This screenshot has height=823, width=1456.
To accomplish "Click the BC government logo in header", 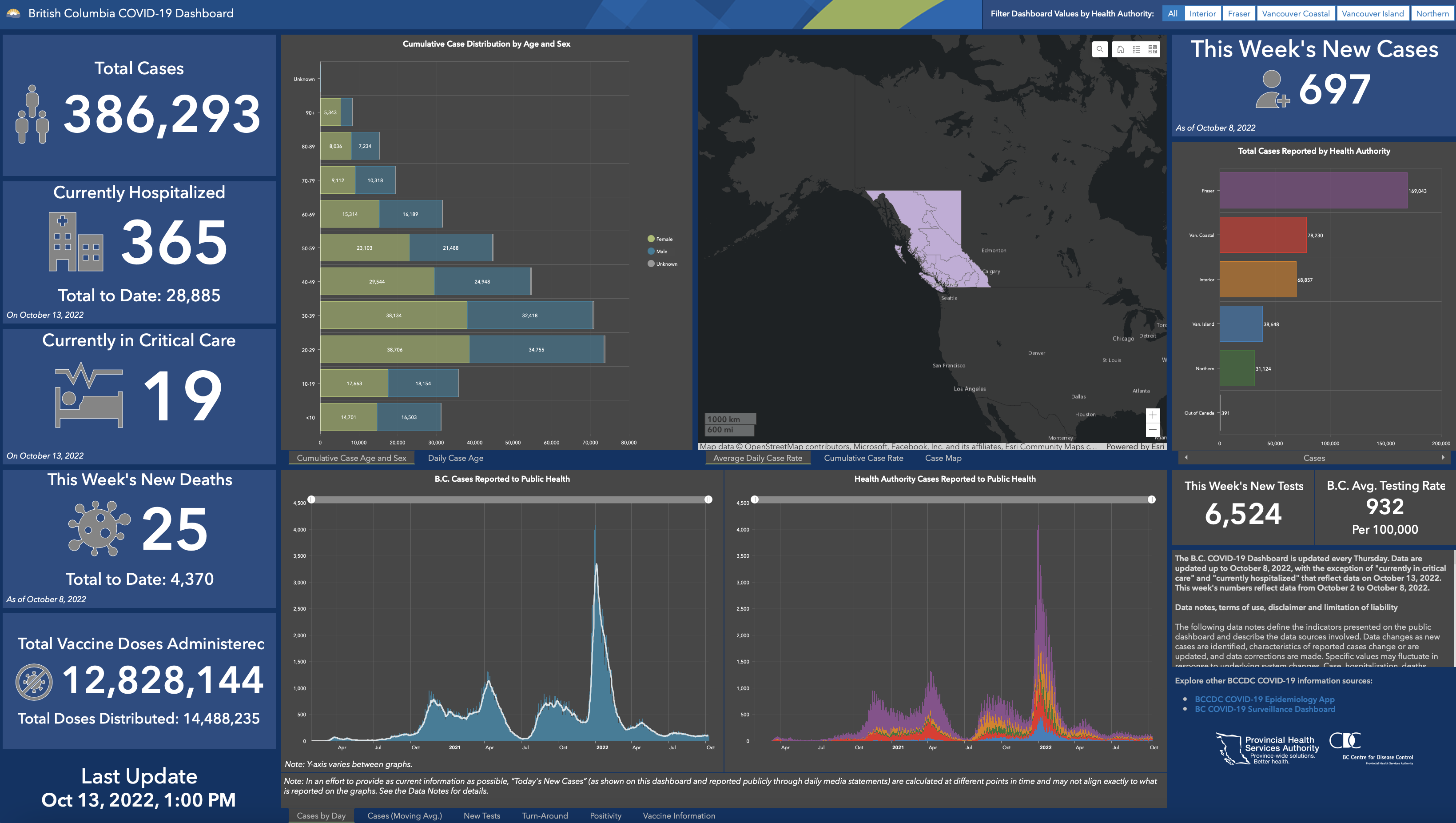I will pyautogui.click(x=13, y=13).
